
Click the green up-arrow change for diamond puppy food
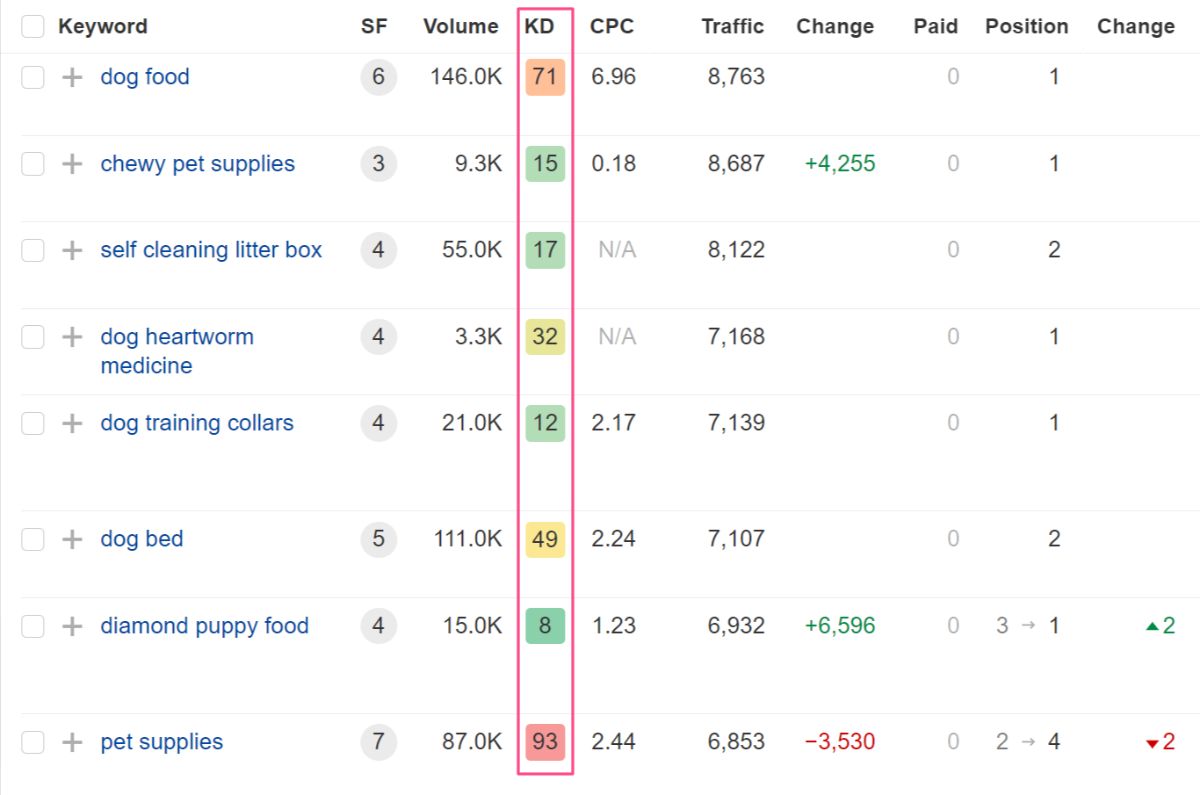(1160, 626)
